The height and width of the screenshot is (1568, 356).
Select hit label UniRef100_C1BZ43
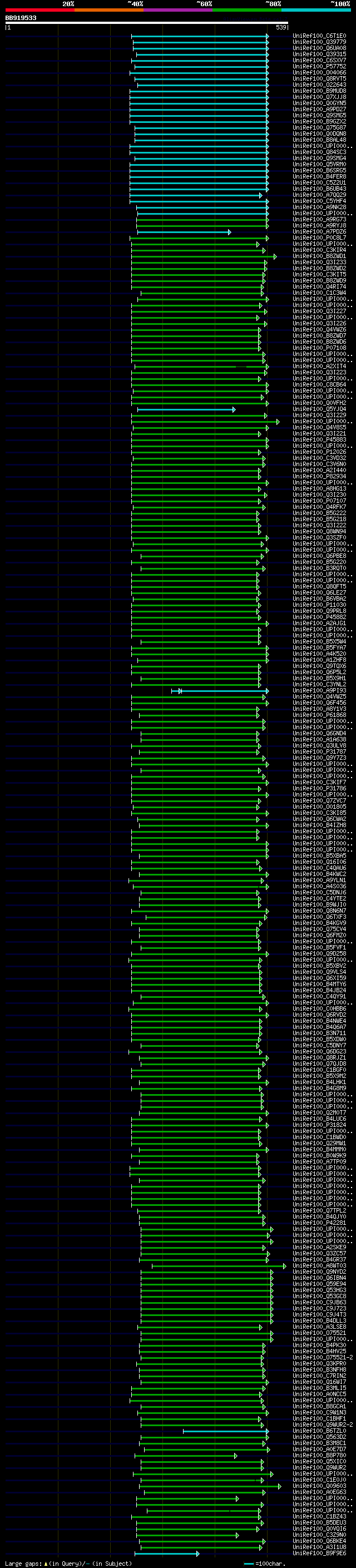(319, 1516)
